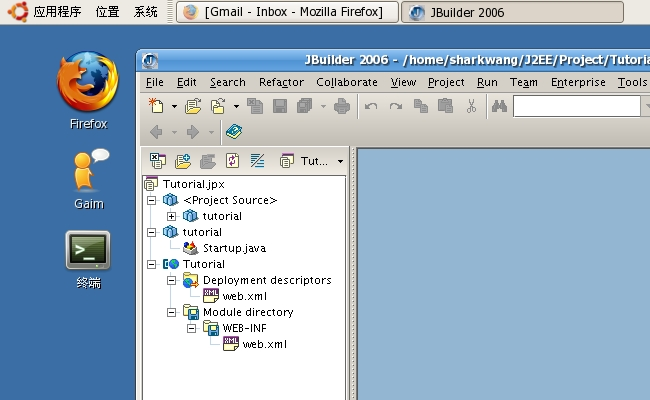Click the search text input field
This screenshot has width=650, height=400.
pos(577,107)
